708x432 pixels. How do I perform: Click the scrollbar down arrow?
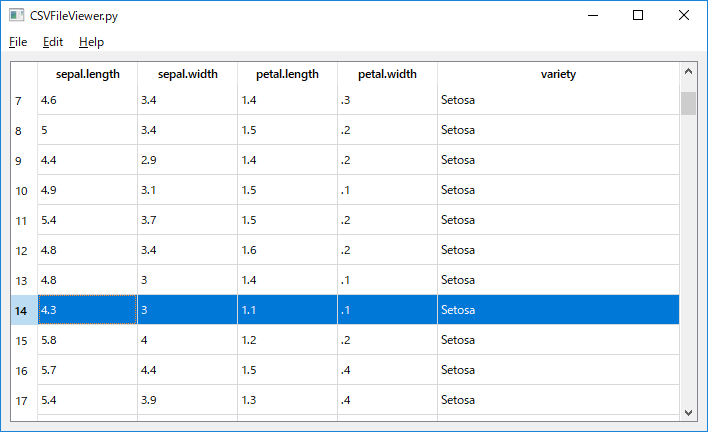tap(688, 413)
